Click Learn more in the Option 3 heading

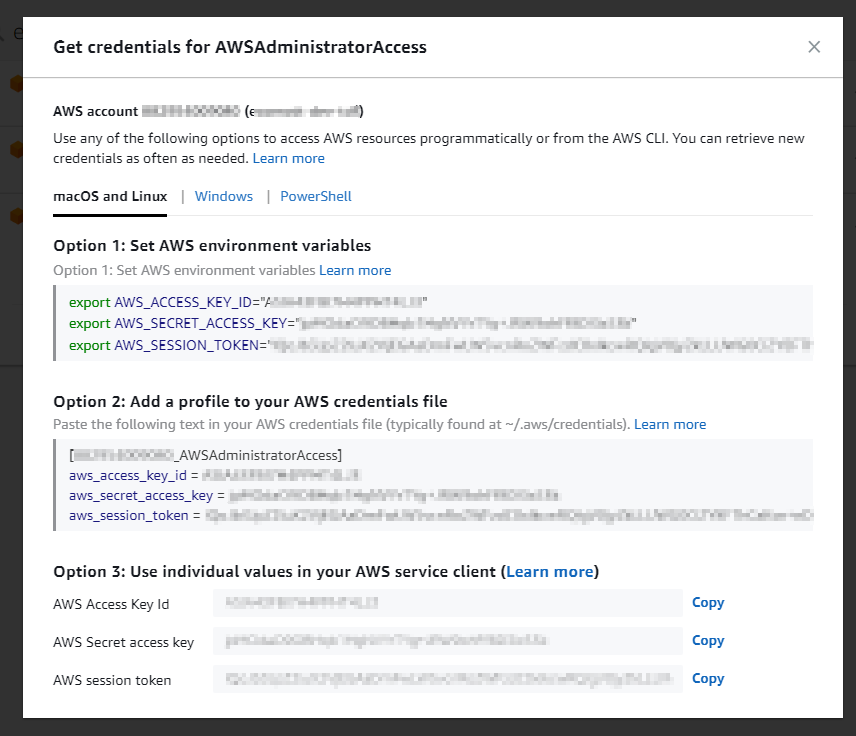coord(550,572)
